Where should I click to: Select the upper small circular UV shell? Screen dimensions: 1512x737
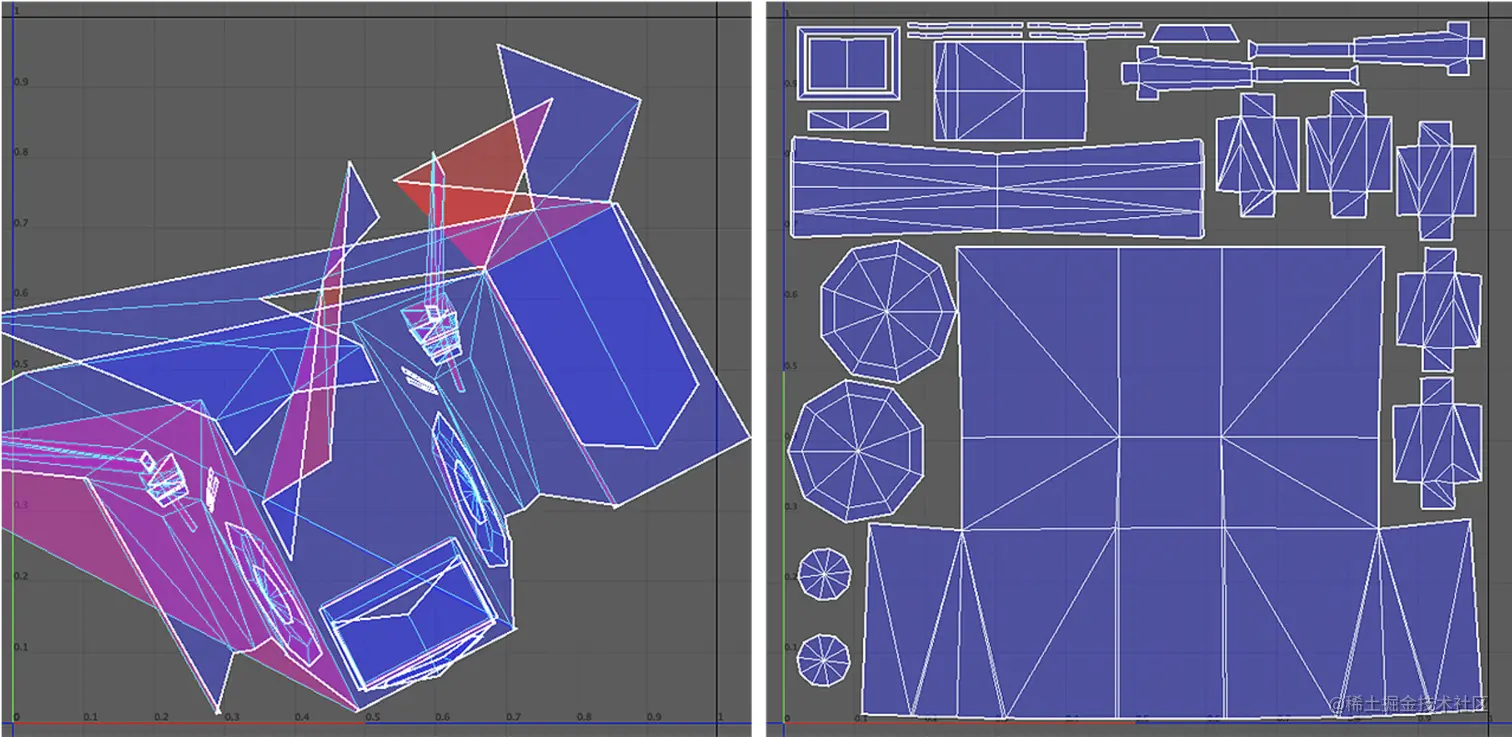pos(825,574)
